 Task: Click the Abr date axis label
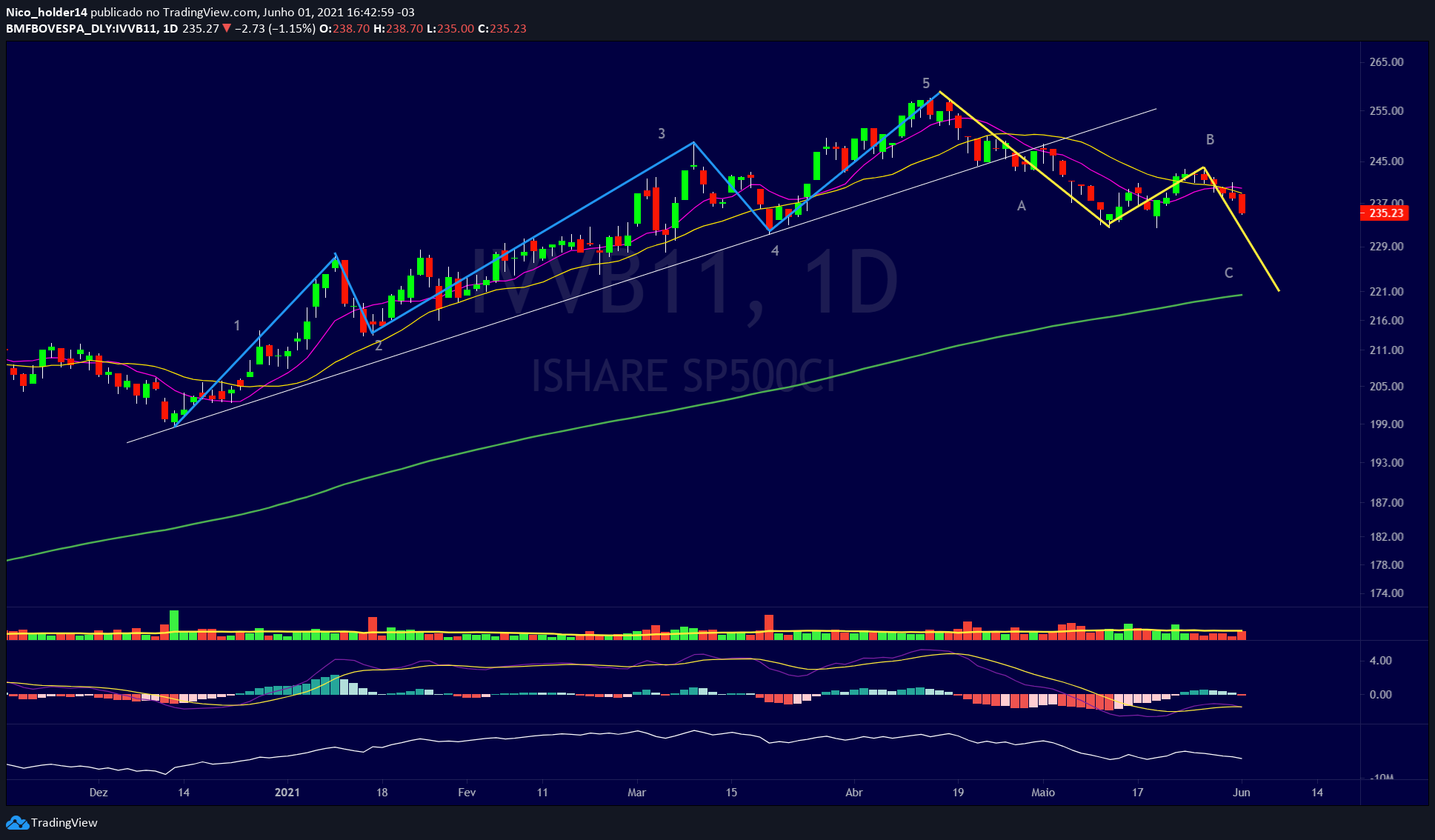click(x=854, y=792)
